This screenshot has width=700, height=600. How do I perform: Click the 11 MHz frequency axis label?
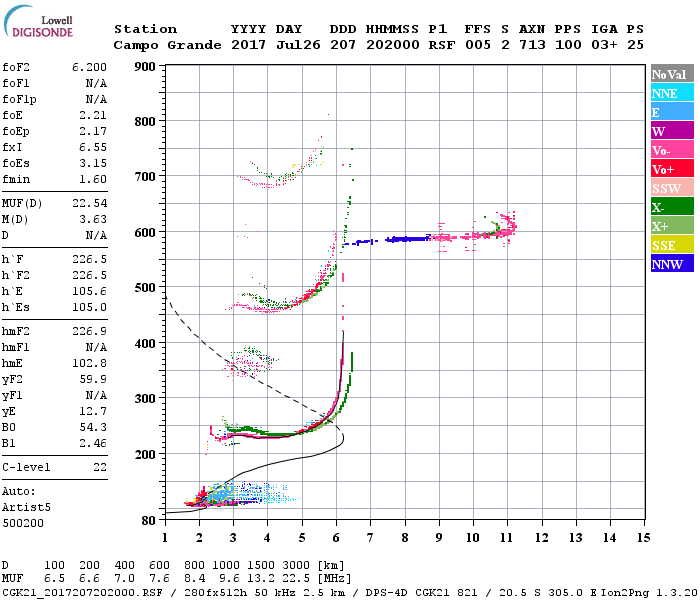pyautogui.click(x=506, y=538)
